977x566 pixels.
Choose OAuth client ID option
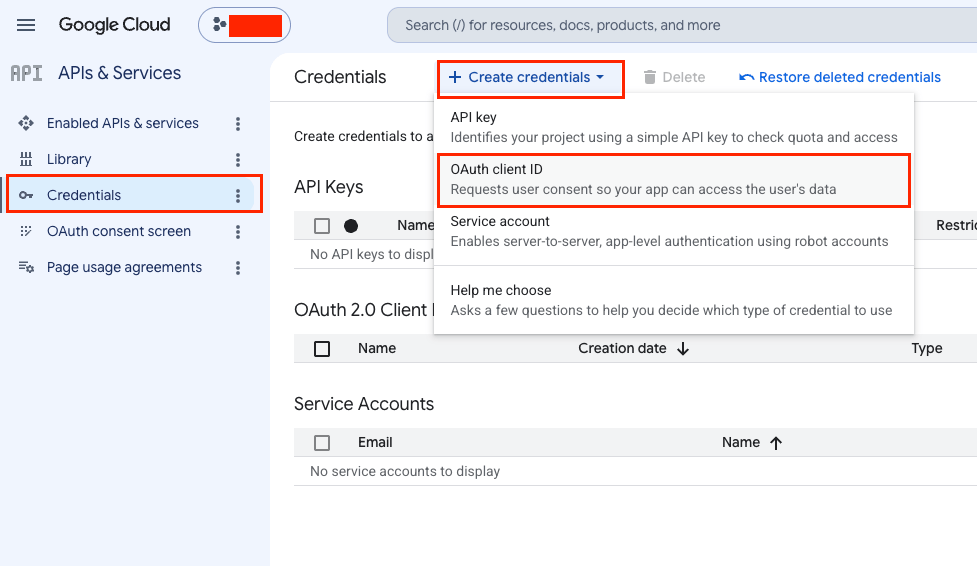point(674,180)
